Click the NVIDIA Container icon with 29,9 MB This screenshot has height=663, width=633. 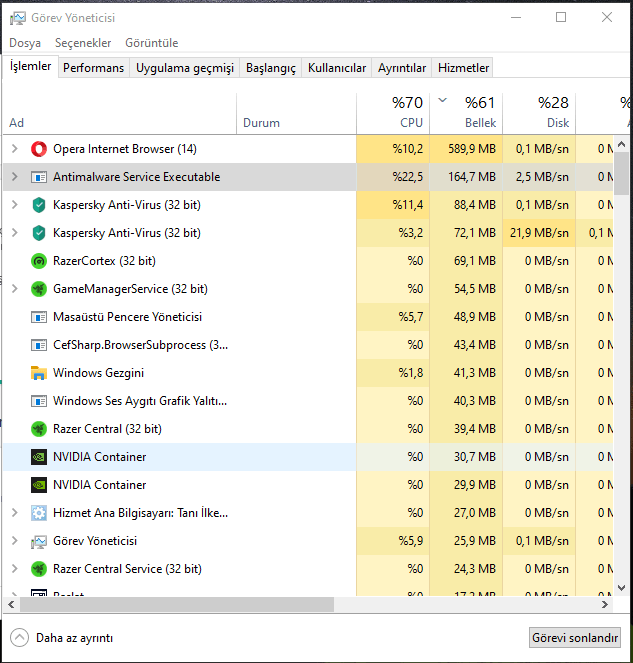click(39, 485)
